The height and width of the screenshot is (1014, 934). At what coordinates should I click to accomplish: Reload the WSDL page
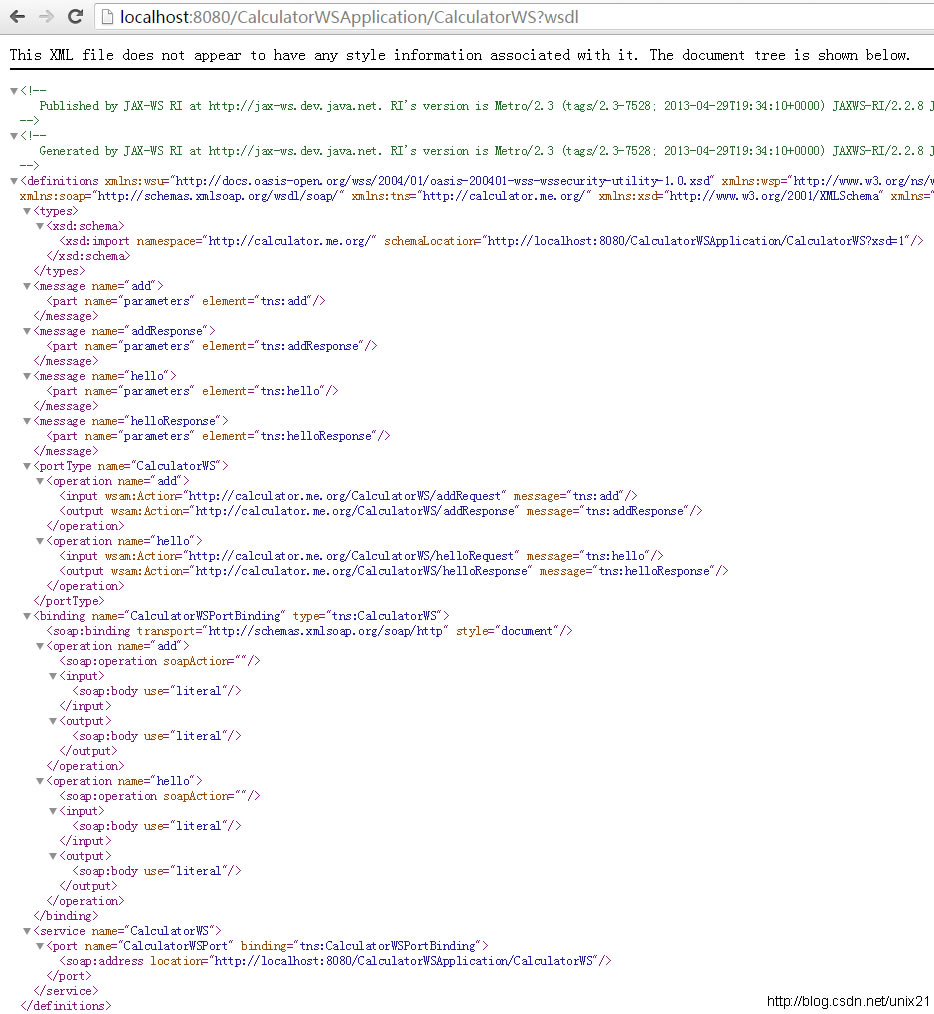coord(76,17)
